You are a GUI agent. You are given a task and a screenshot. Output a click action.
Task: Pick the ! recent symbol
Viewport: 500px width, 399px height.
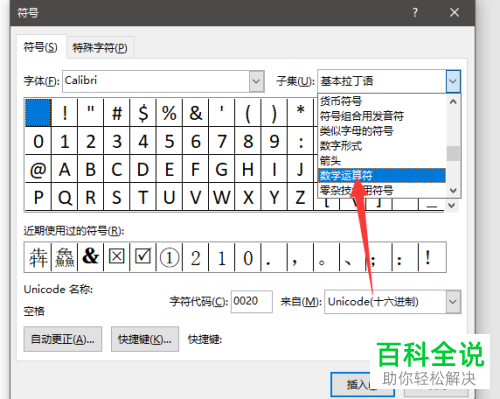pos(432,257)
